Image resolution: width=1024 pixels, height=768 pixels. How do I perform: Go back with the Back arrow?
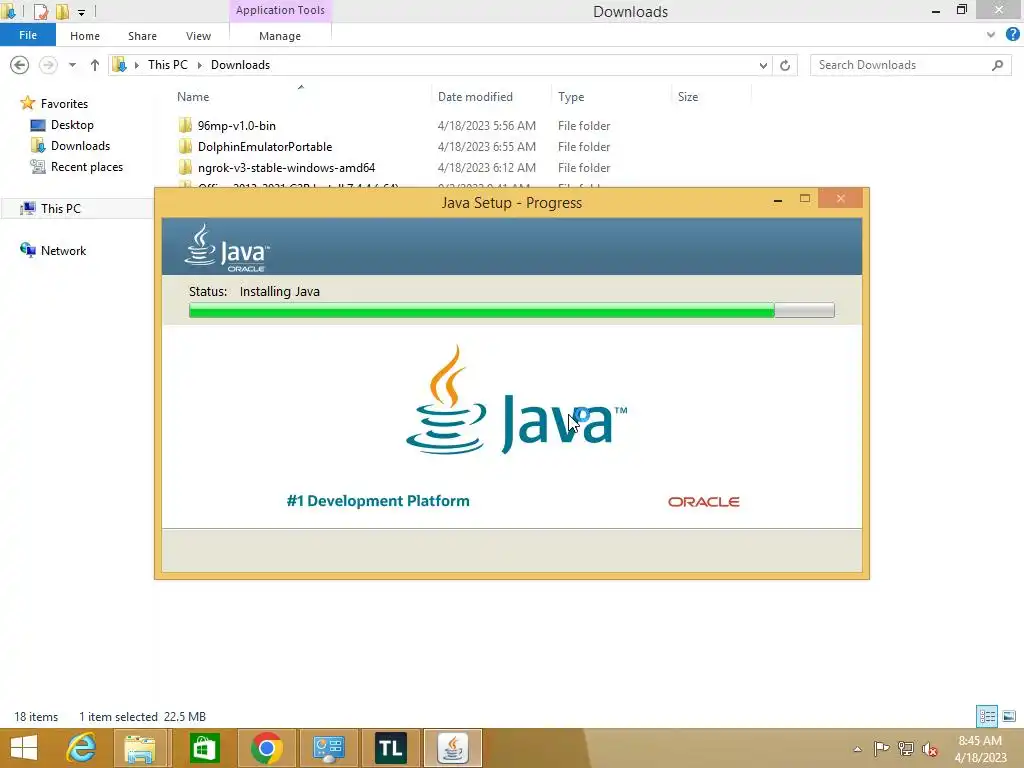tap(20, 65)
